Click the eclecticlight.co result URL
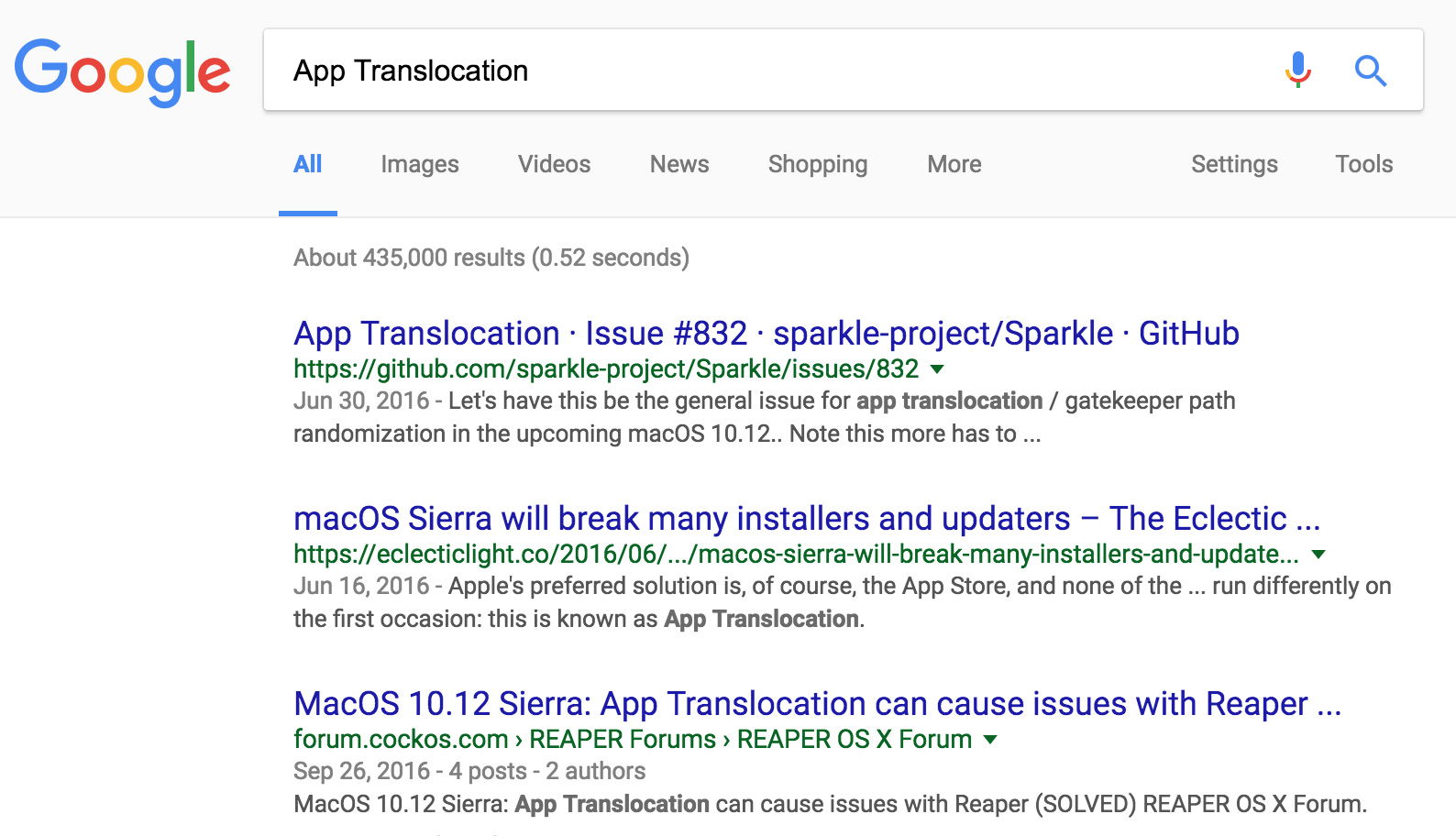Viewport: 1456px width, 836px height. click(796, 554)
